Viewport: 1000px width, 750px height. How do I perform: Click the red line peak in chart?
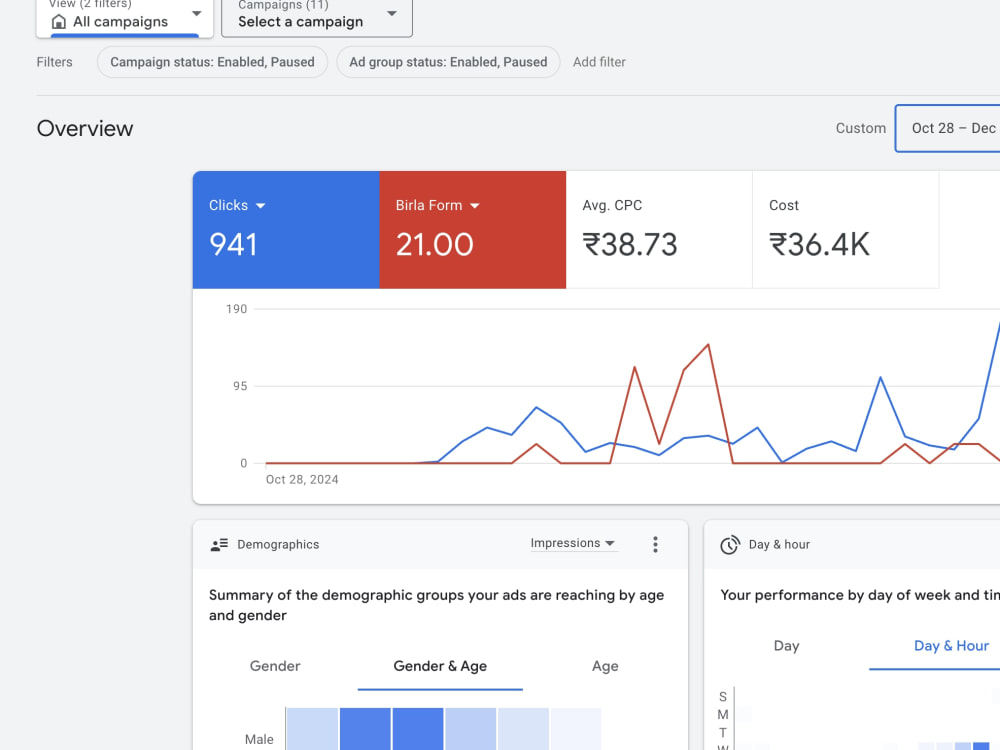pos(708,345)
